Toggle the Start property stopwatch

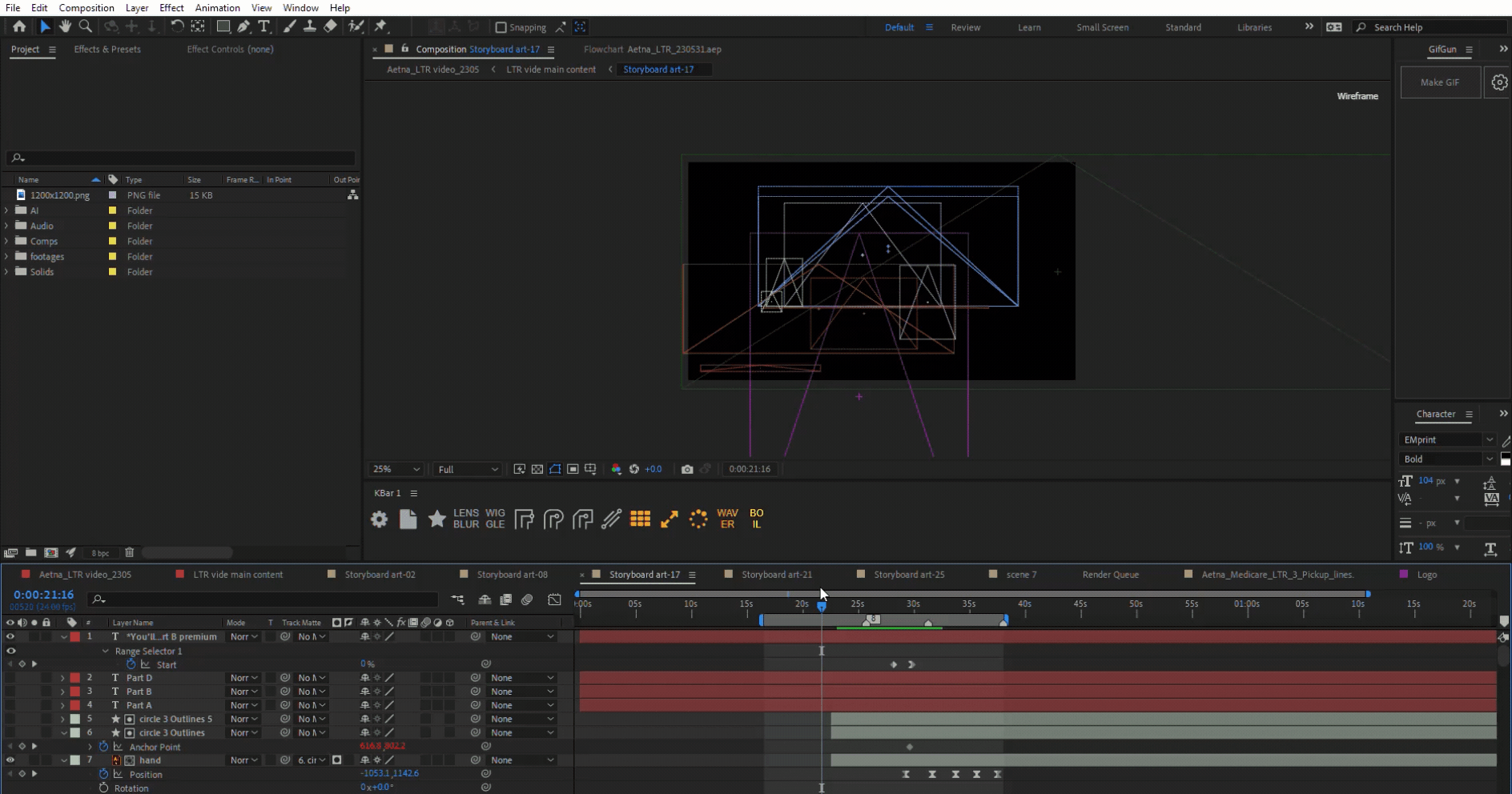(x=131, y=664)
